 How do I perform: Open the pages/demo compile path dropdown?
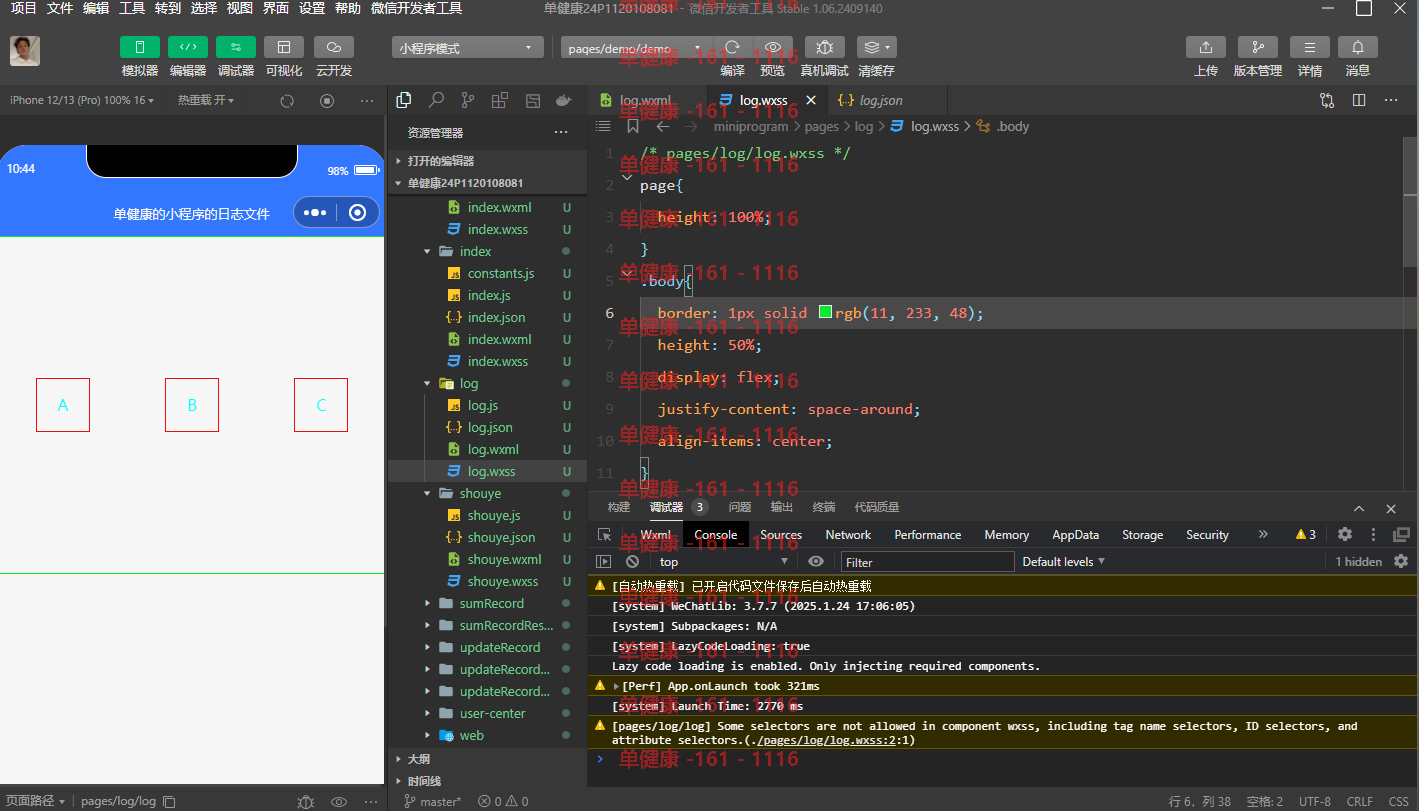(636, 48)
